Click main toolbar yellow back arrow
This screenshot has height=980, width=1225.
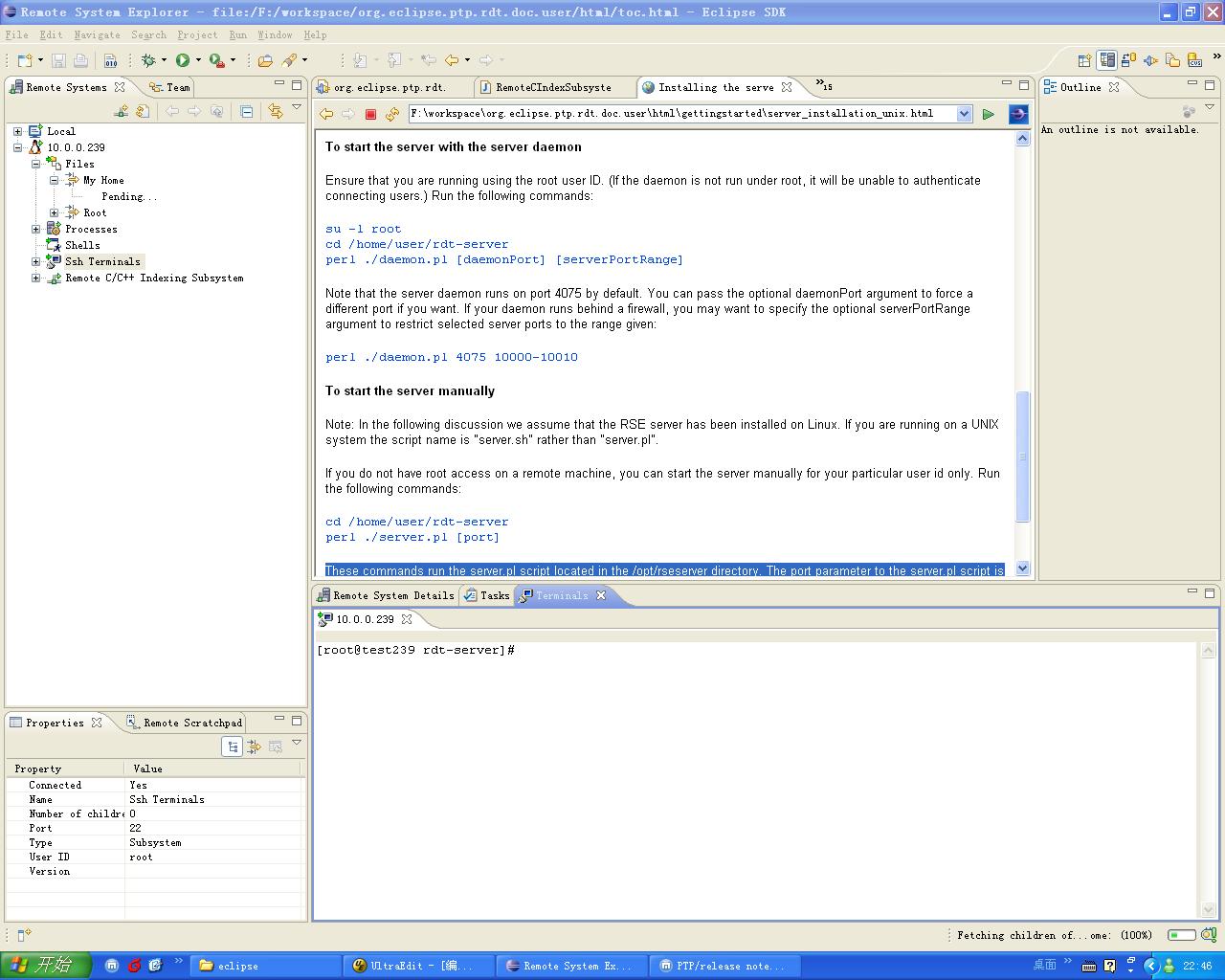[x=452, y=60]
